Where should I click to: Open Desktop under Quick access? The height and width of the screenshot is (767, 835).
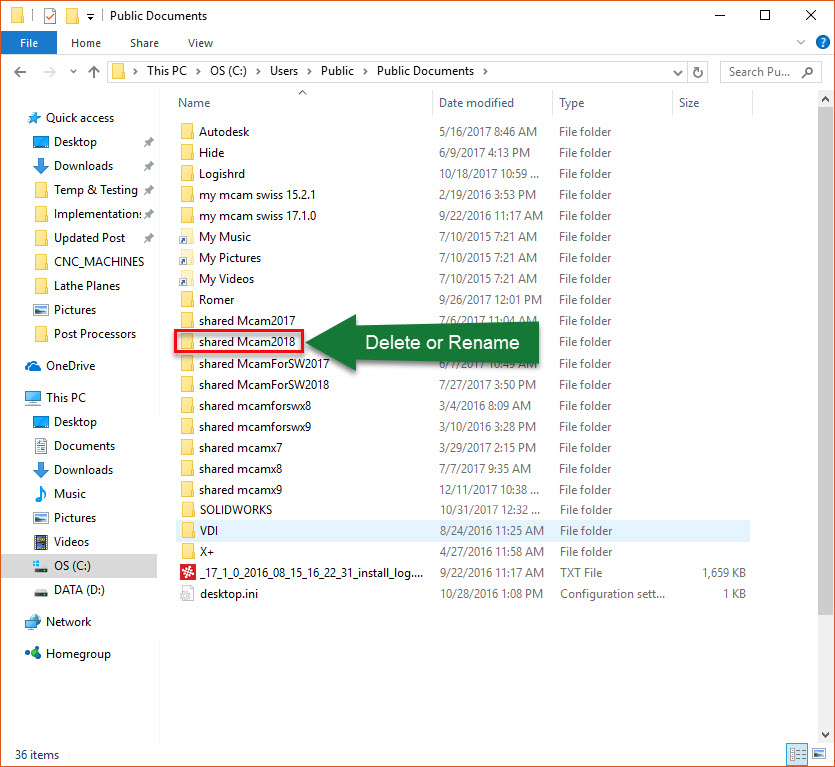75,142
